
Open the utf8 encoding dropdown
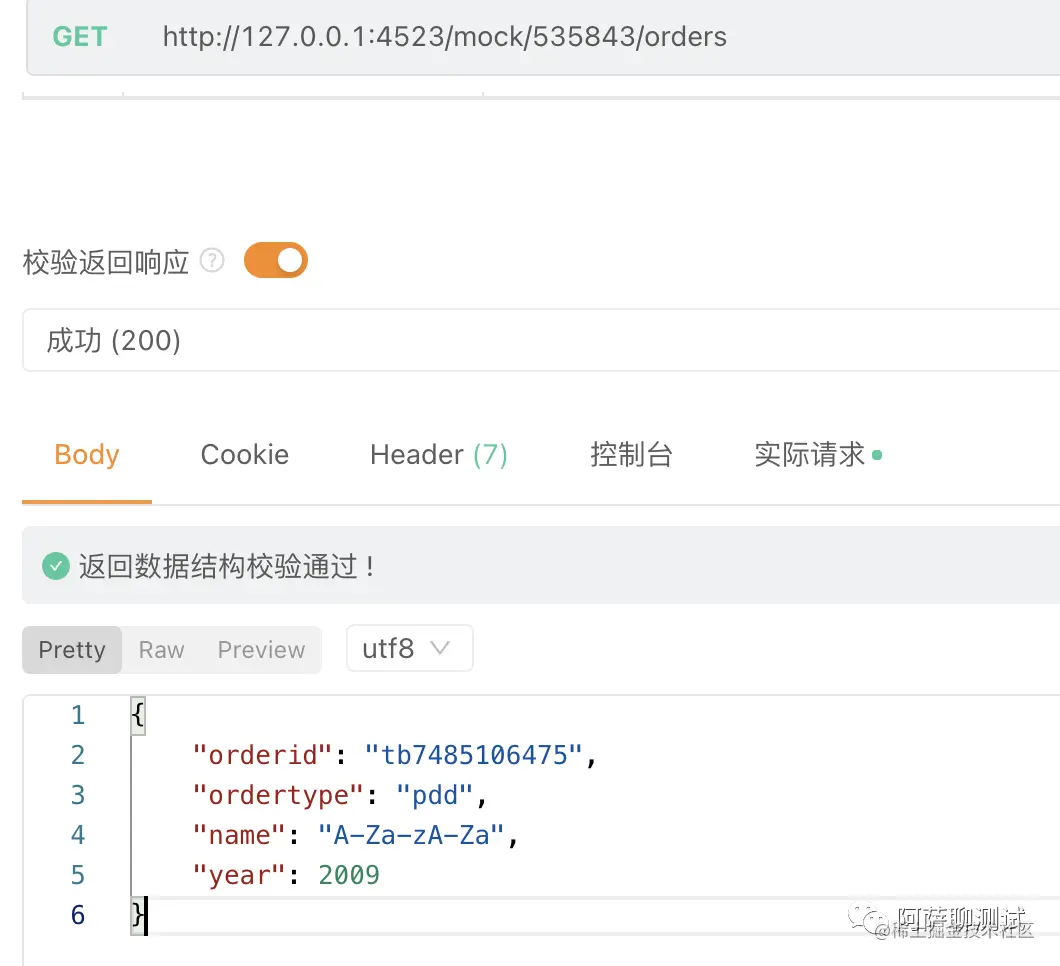pos(410,648)
